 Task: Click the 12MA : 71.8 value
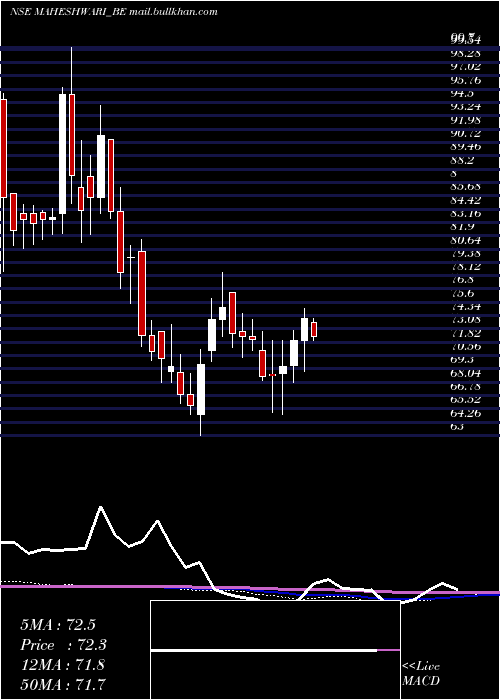62,665
